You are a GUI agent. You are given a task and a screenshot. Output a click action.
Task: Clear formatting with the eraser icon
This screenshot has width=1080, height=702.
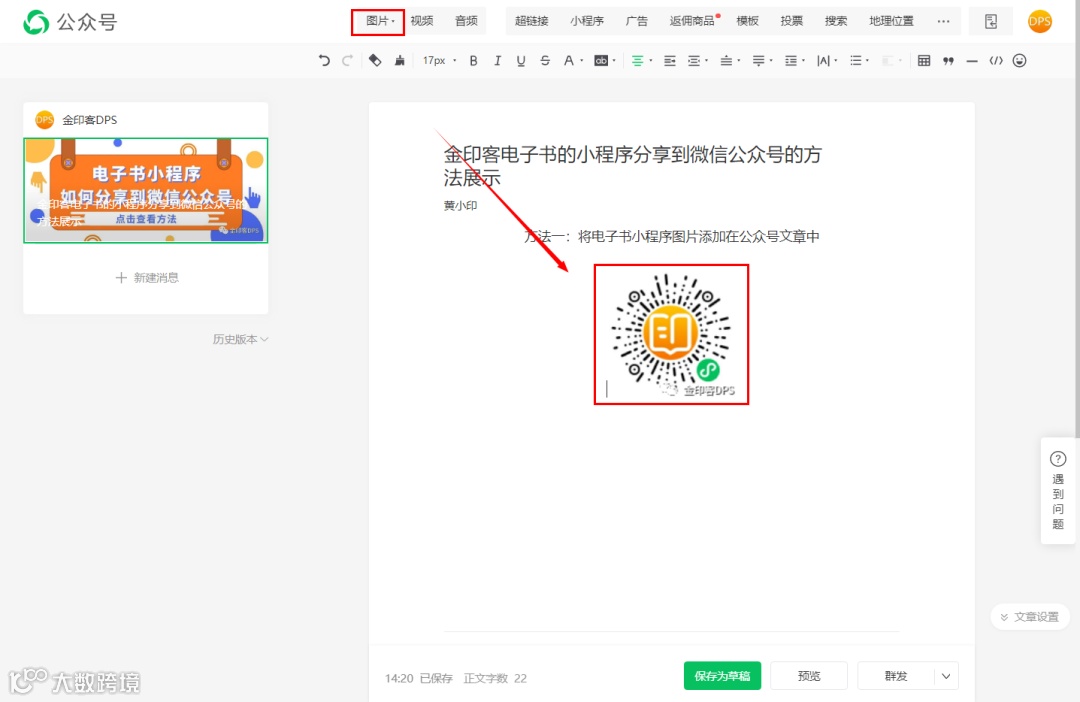click(x=375, y=61)
